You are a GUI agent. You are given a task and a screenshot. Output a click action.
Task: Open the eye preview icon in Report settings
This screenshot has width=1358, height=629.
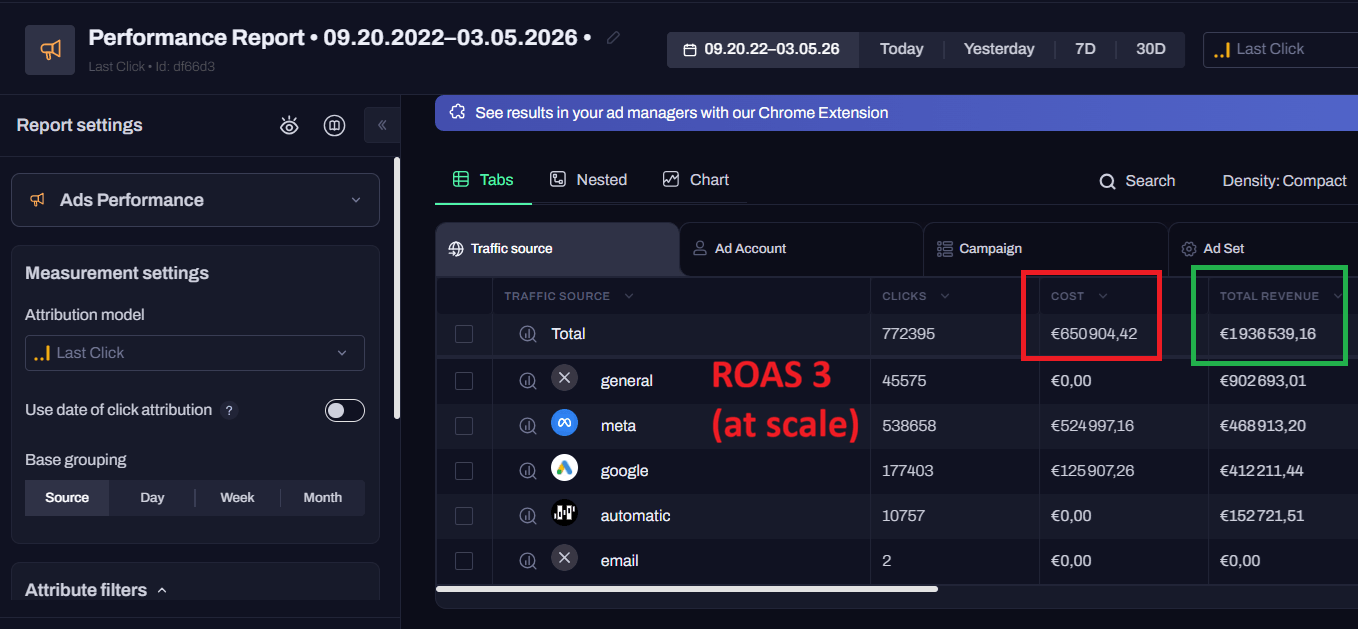click(289, 125)
